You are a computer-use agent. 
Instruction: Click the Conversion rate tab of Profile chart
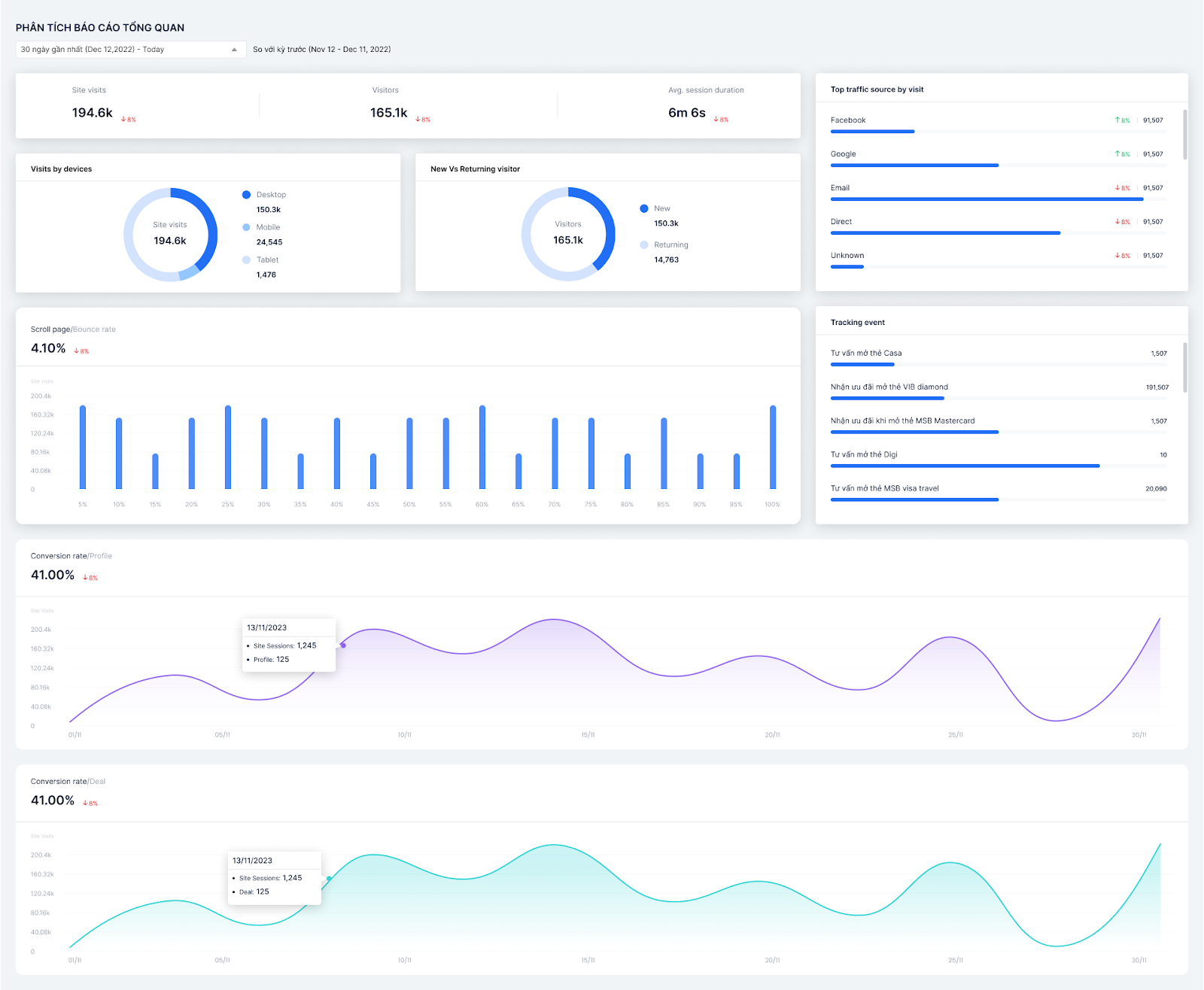click(x=59, y=556)
